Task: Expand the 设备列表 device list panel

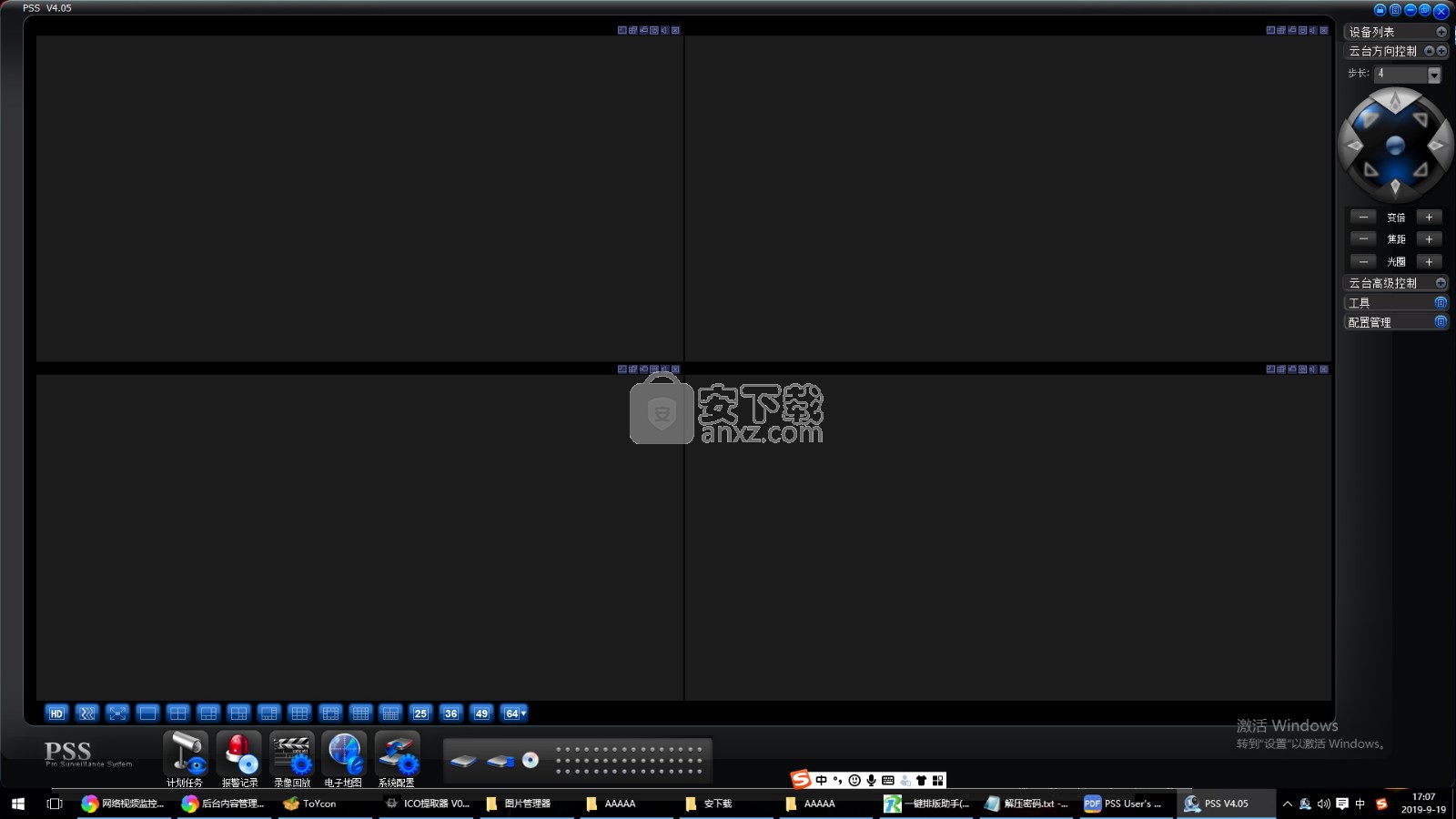Action: pos(1441,32)
